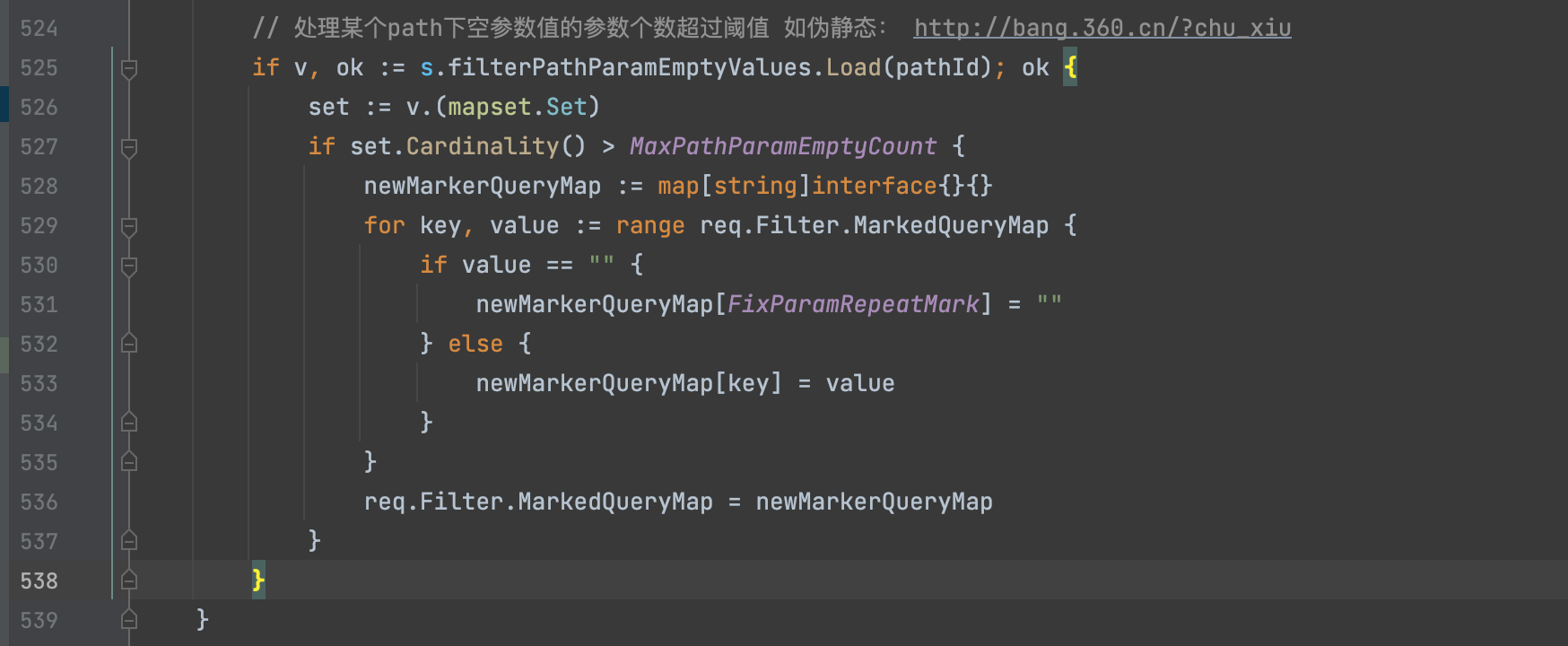Collapse the fold marker on line 525
Image resolution: width=1568 pixels, height=646 pixels.
click(x=129, y=68)
